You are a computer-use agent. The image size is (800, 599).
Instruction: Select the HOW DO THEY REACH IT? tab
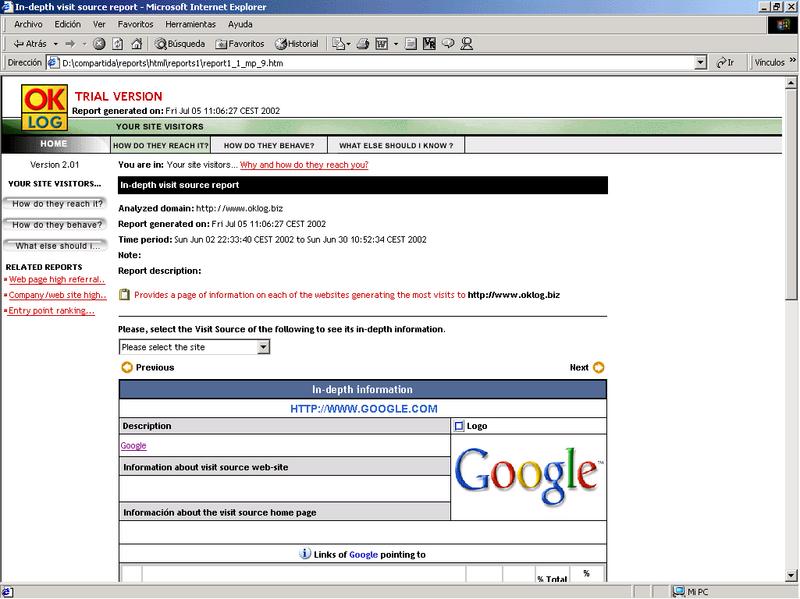161,145
